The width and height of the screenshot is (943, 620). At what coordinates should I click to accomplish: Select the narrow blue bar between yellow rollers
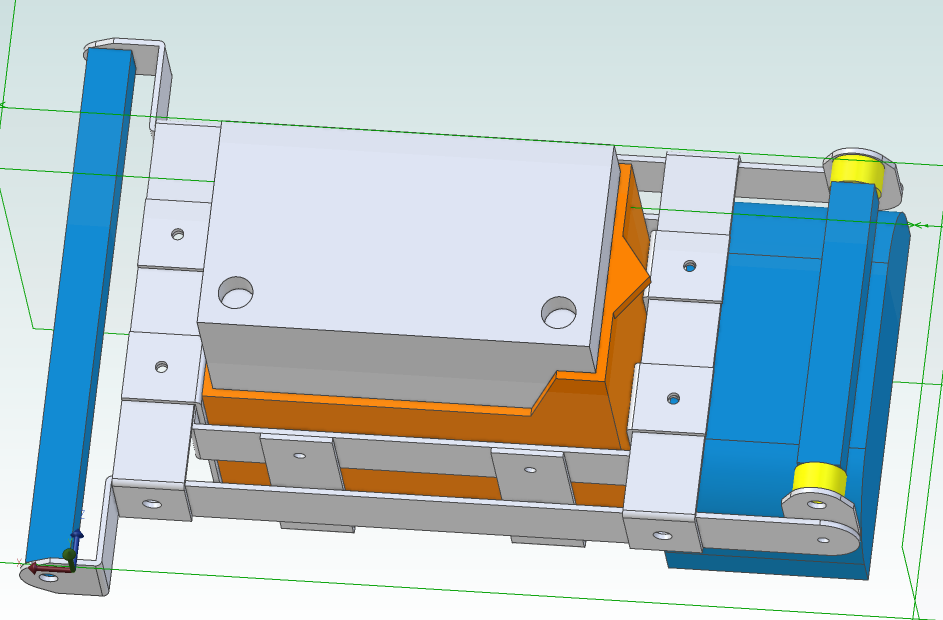click(839, 325)
